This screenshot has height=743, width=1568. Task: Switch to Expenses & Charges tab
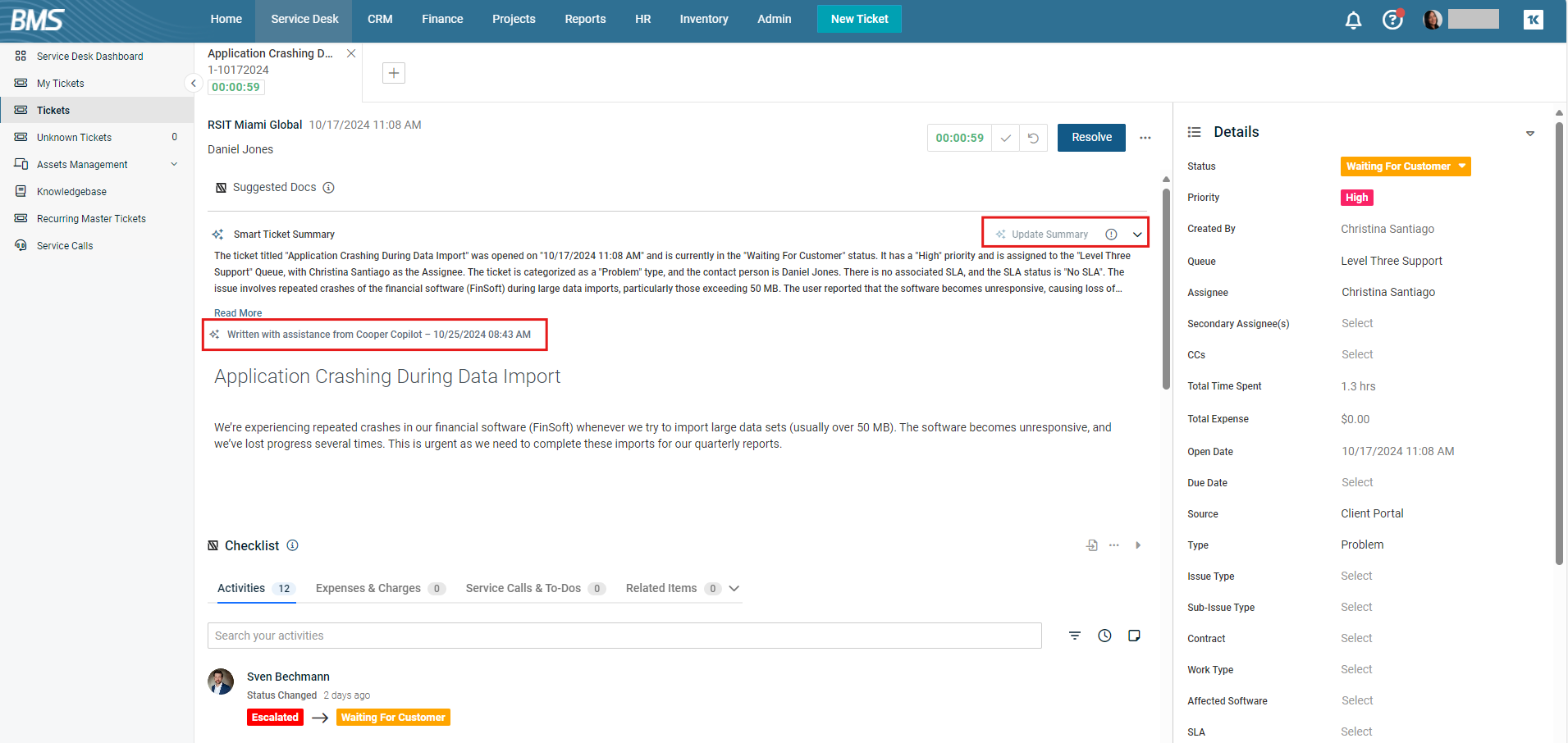point(368,588)
